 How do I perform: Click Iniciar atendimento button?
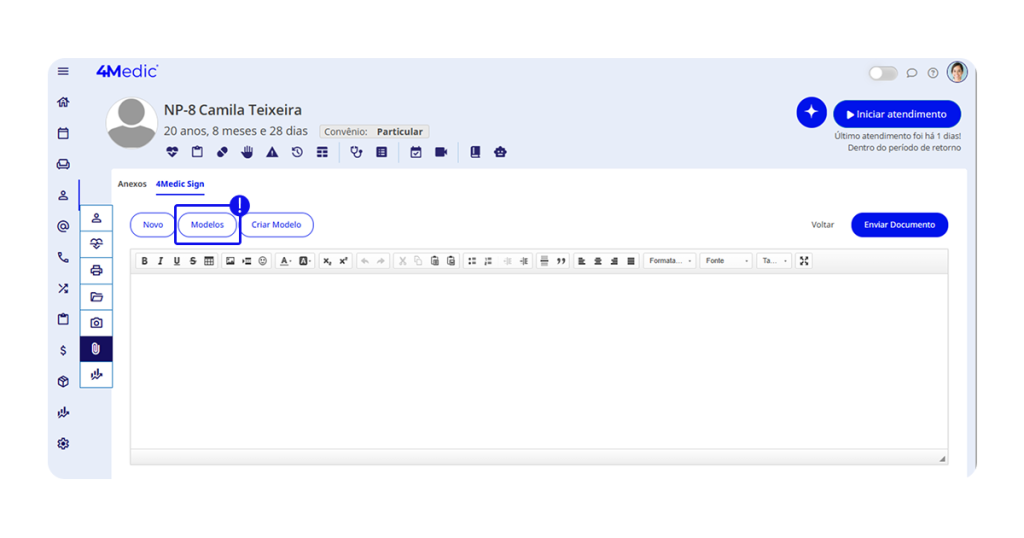point(897,114)
